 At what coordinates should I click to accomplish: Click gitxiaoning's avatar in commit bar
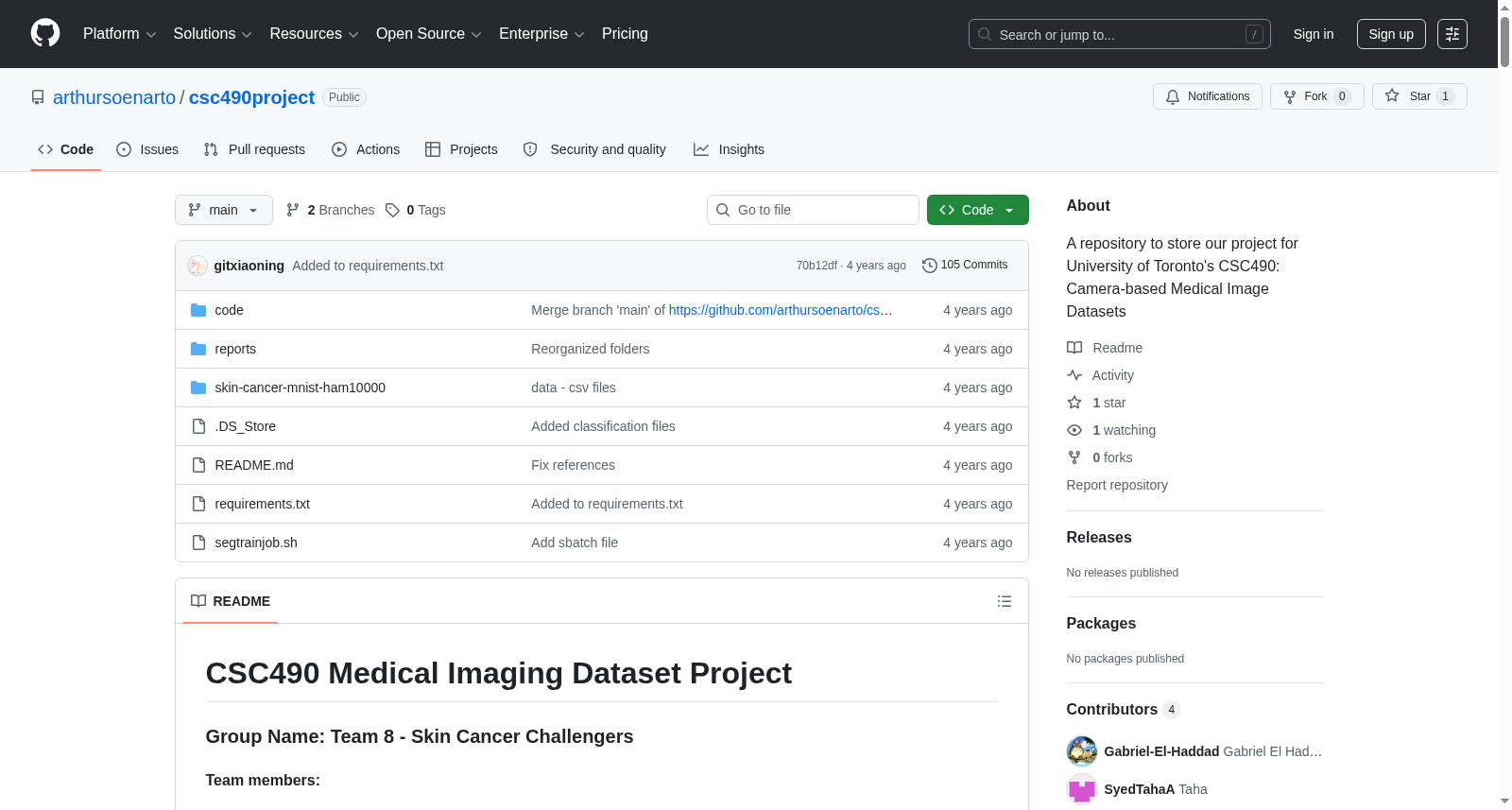(x=198, y=266)
